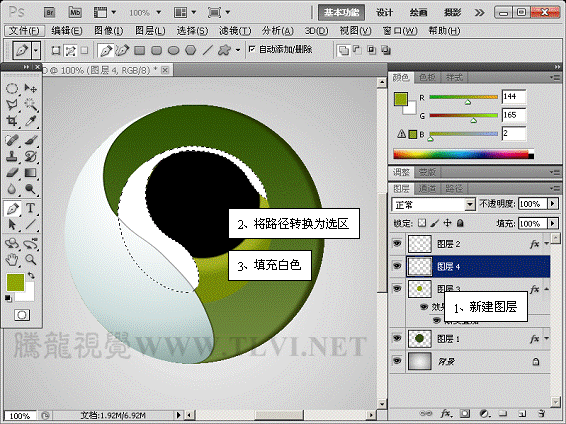Toggle lock transparent pixels
Image resolution: width=566 pixels, height=424 pixels.
[422, 223]
